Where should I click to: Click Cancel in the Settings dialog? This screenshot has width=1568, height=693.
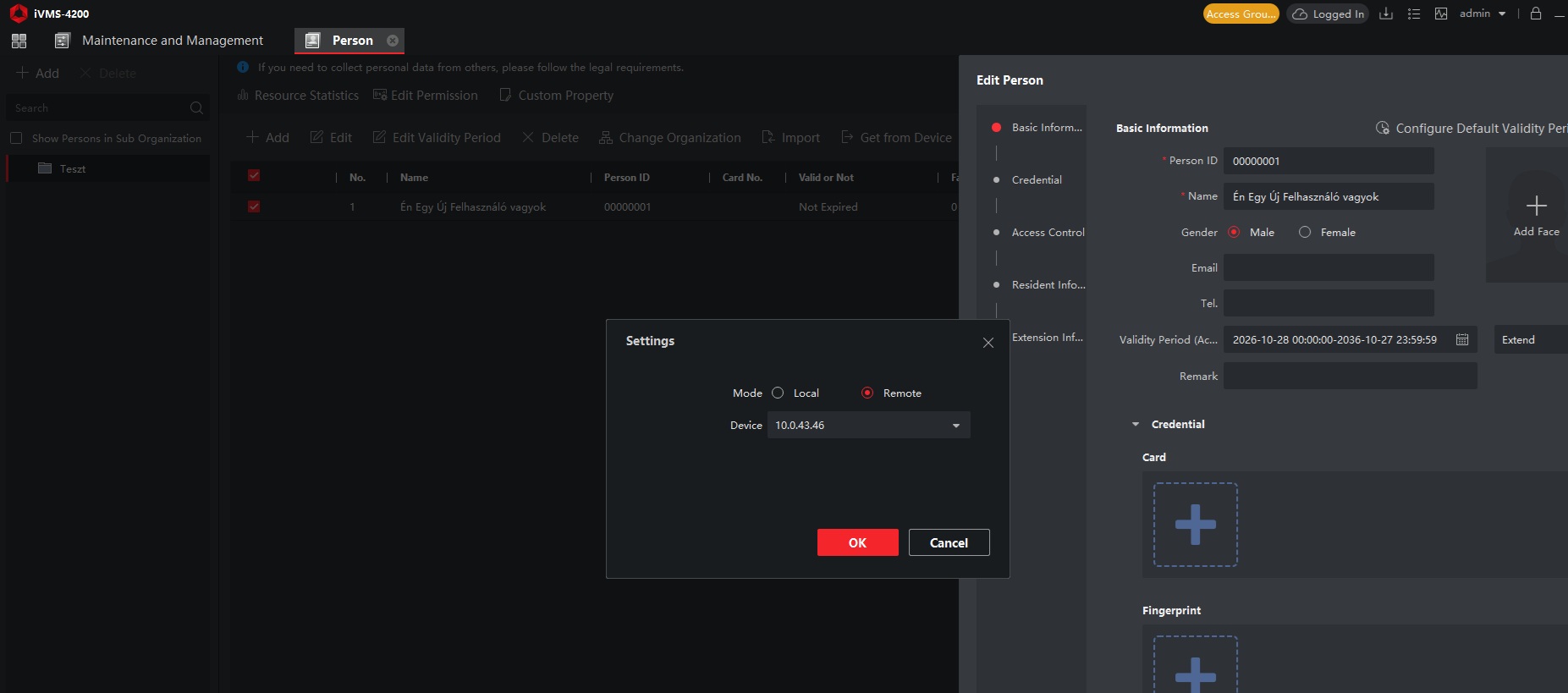pyautogui.click(x=949, y=542)
